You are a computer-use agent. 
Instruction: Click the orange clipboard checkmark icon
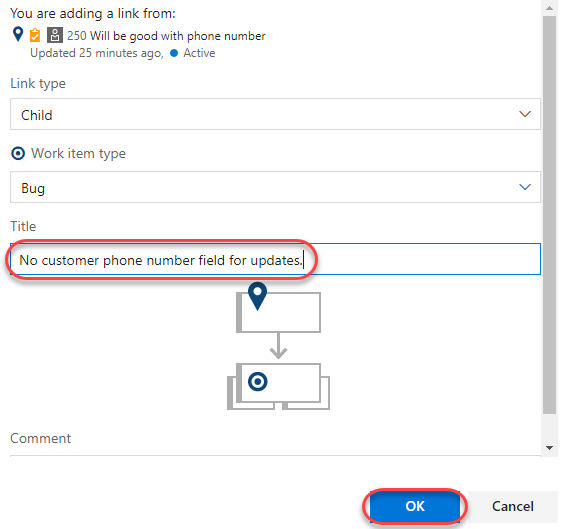click(35, 35)
